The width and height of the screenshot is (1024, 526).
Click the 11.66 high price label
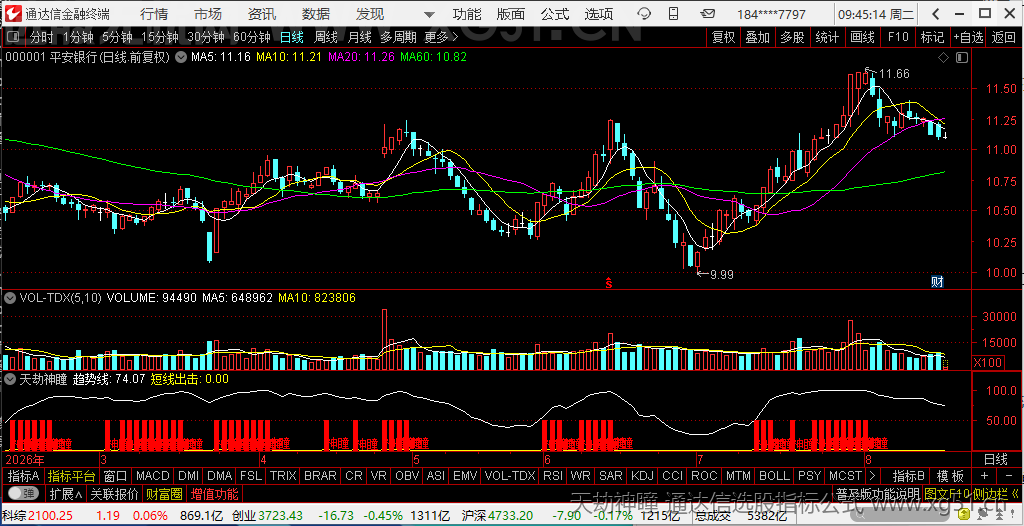894,74
